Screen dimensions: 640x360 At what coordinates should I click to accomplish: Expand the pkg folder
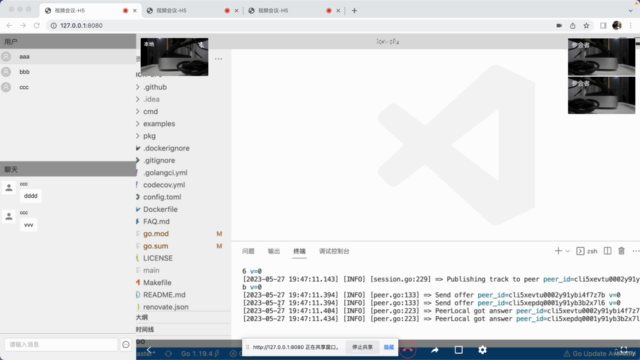149,136
